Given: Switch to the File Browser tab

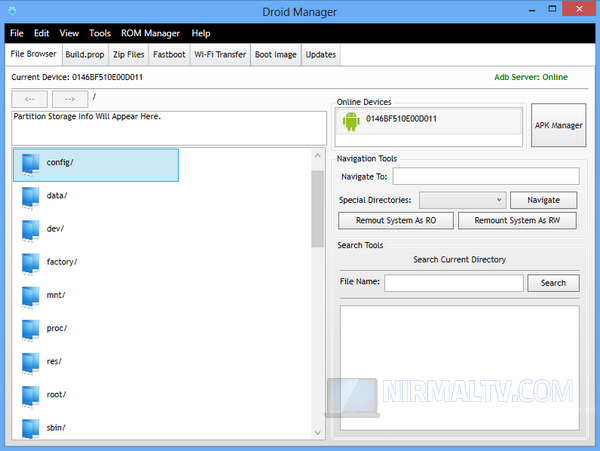Looking at the screenshot, I should [x=33, y=54].
